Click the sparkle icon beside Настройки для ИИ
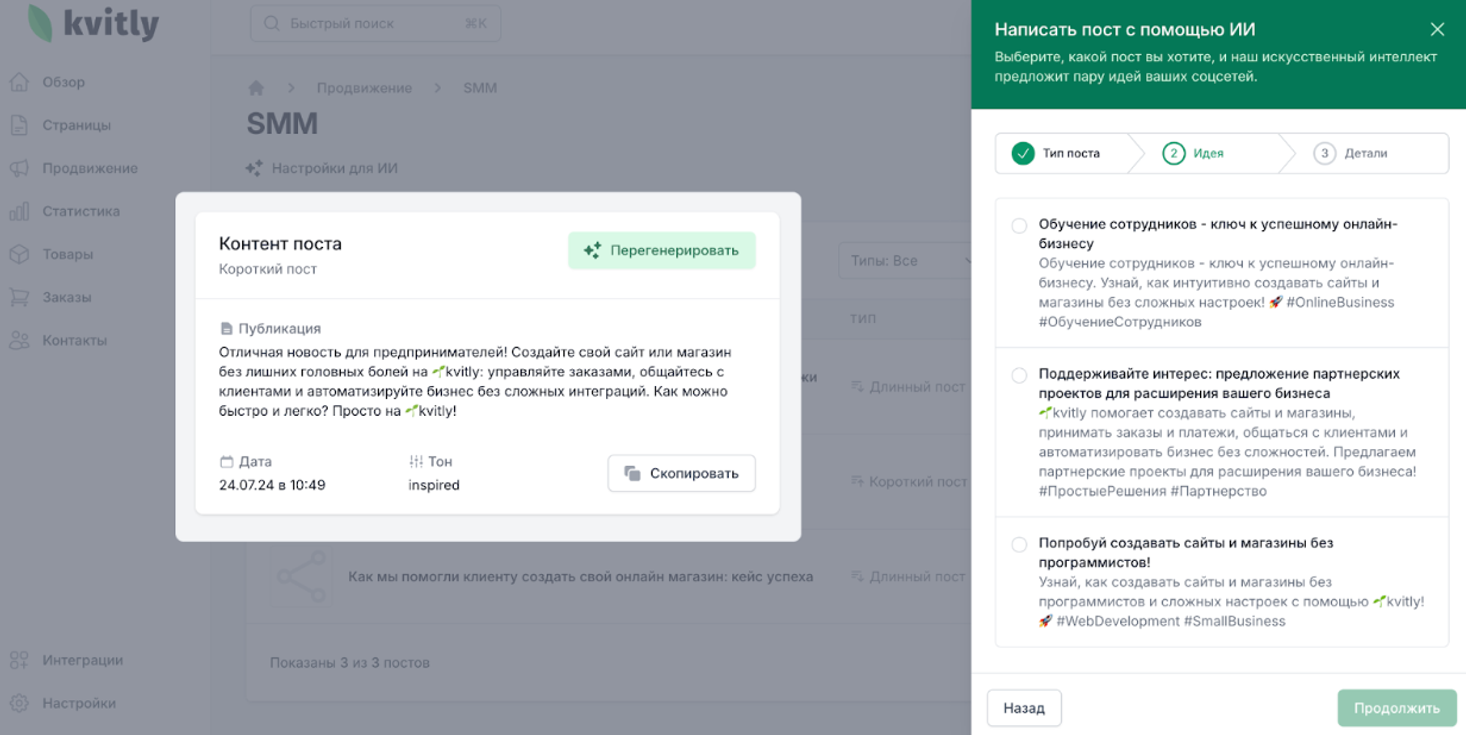 pyautogui.click(x=254, y=168)
